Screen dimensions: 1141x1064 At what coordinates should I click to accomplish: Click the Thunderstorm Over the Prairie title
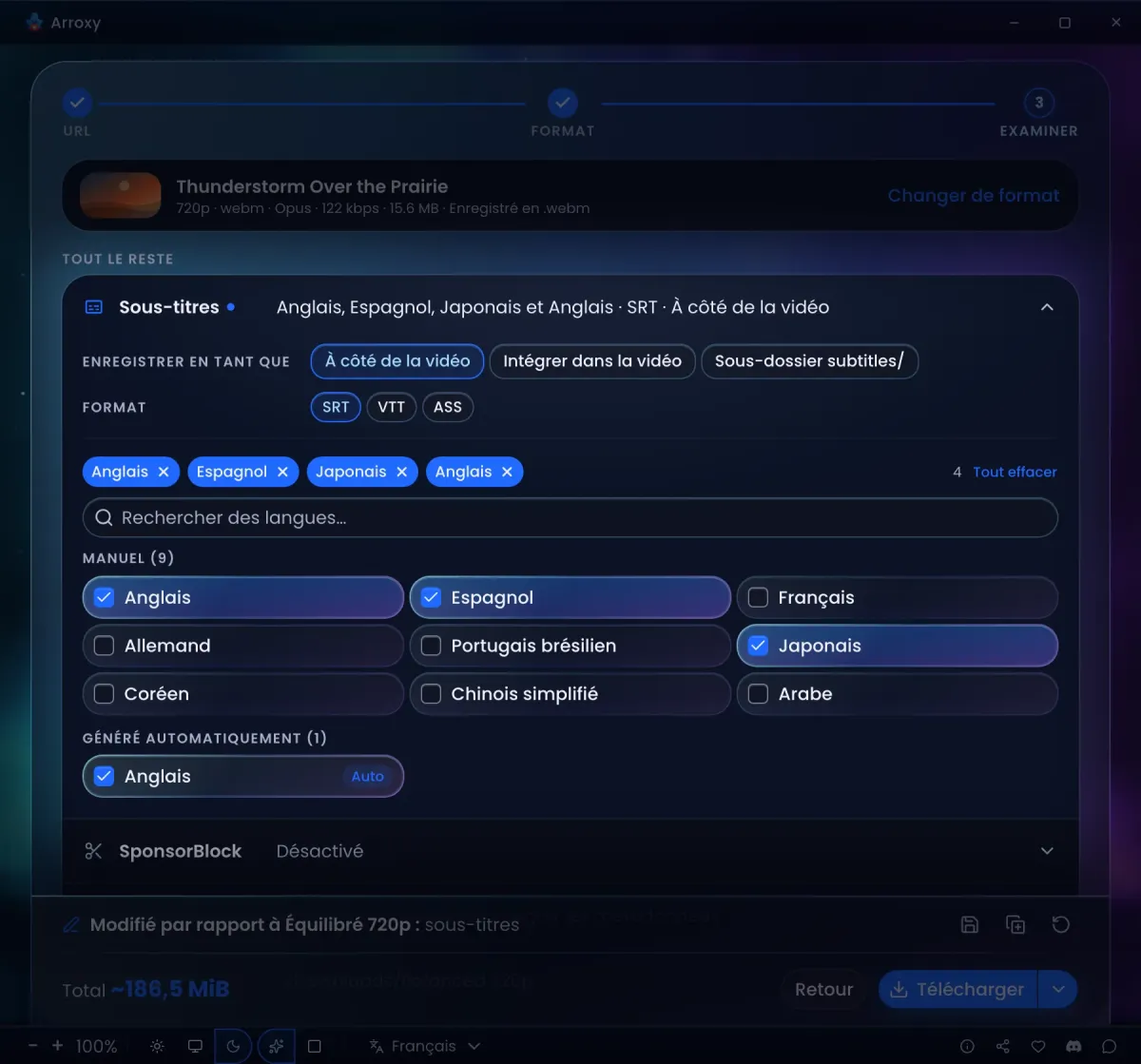pyautogui.click(x=312, y=186)
